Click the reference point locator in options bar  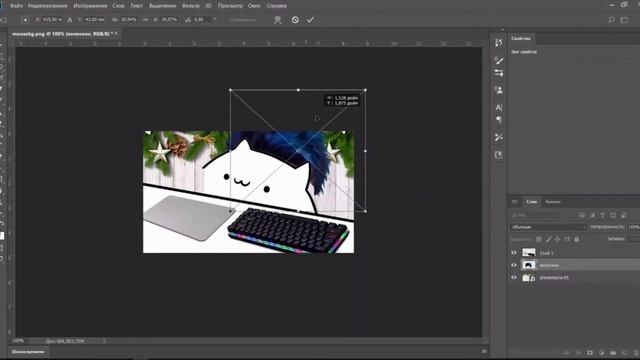[25, 20]
